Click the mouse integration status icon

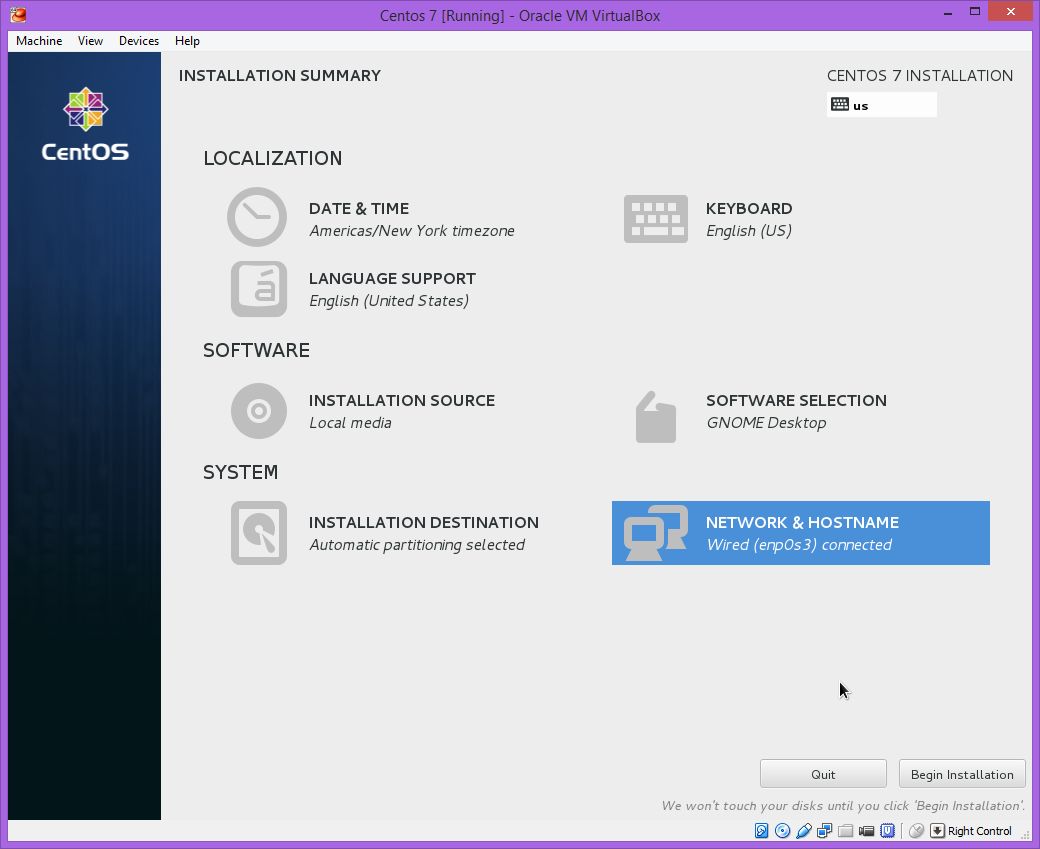click(x=916, y=830)
